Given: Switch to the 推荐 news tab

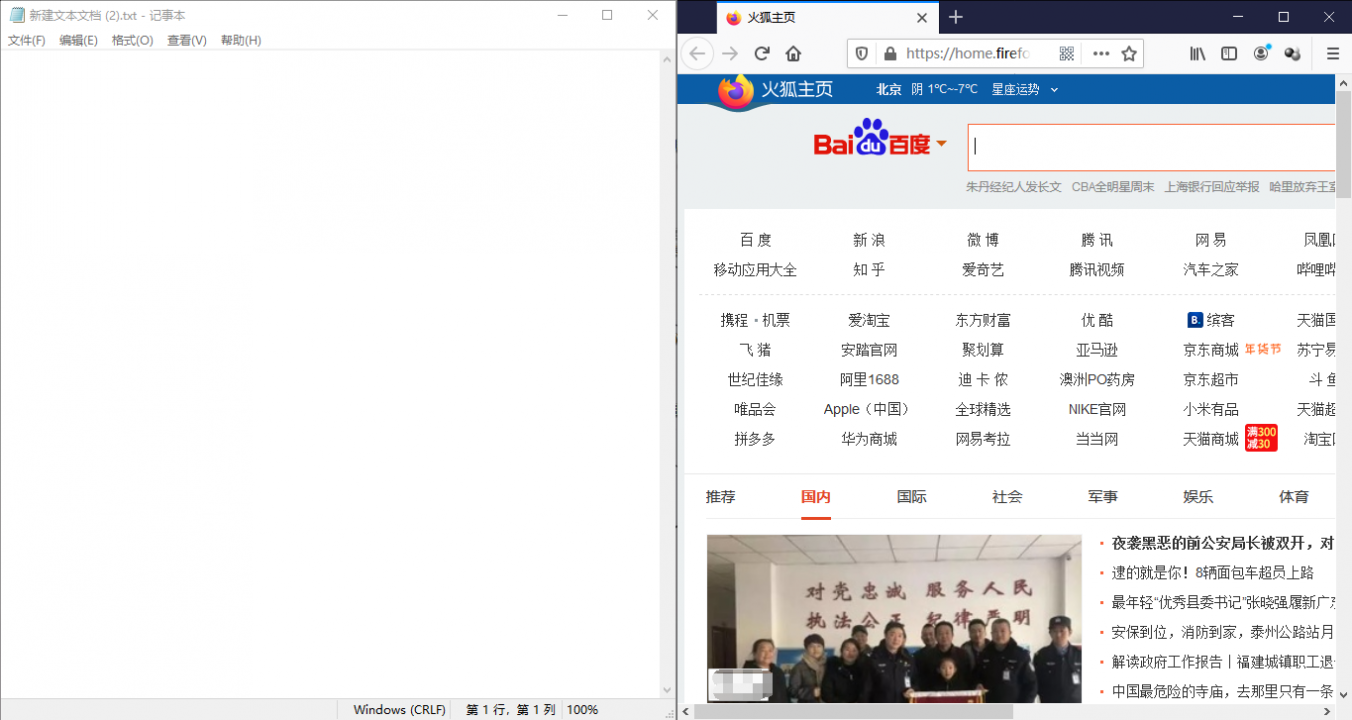Looking at the screenshot, I should pyautogui.click(x=720, y=496).
